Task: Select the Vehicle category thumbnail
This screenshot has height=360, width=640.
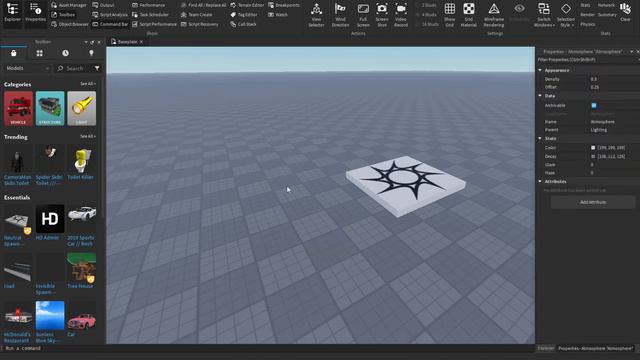Action: click(x=18, y=108)
